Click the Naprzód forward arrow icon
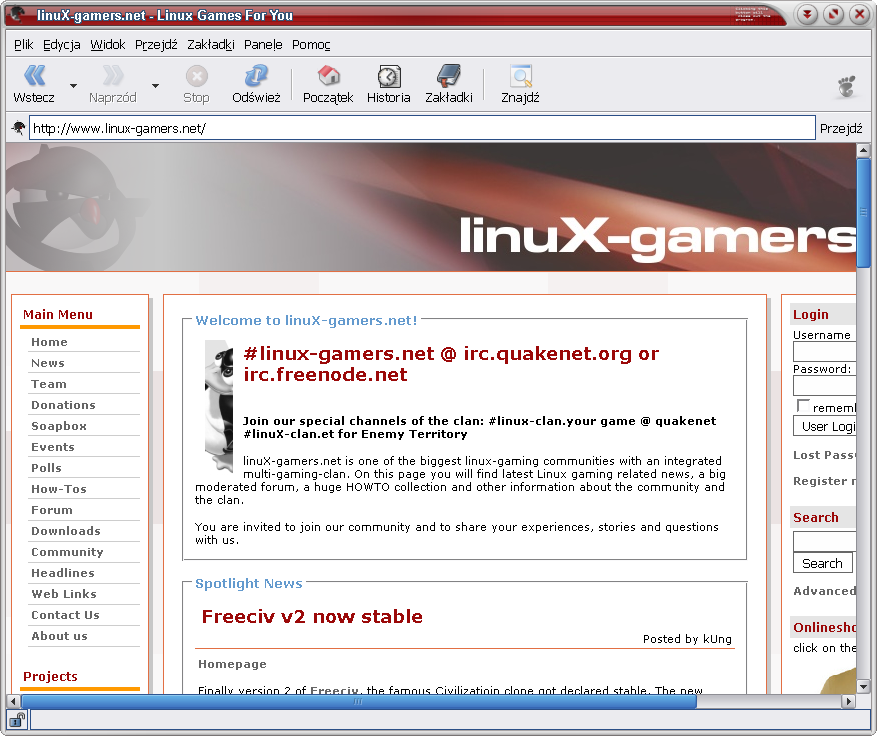Image resolution: width=877 pixels, height=736 pixels. (112, 75)
